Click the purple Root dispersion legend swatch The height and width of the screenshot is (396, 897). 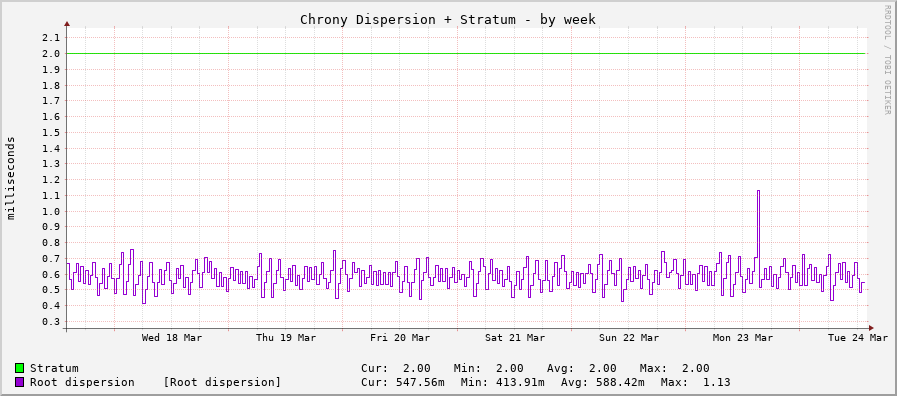click(x=19, y=382)
